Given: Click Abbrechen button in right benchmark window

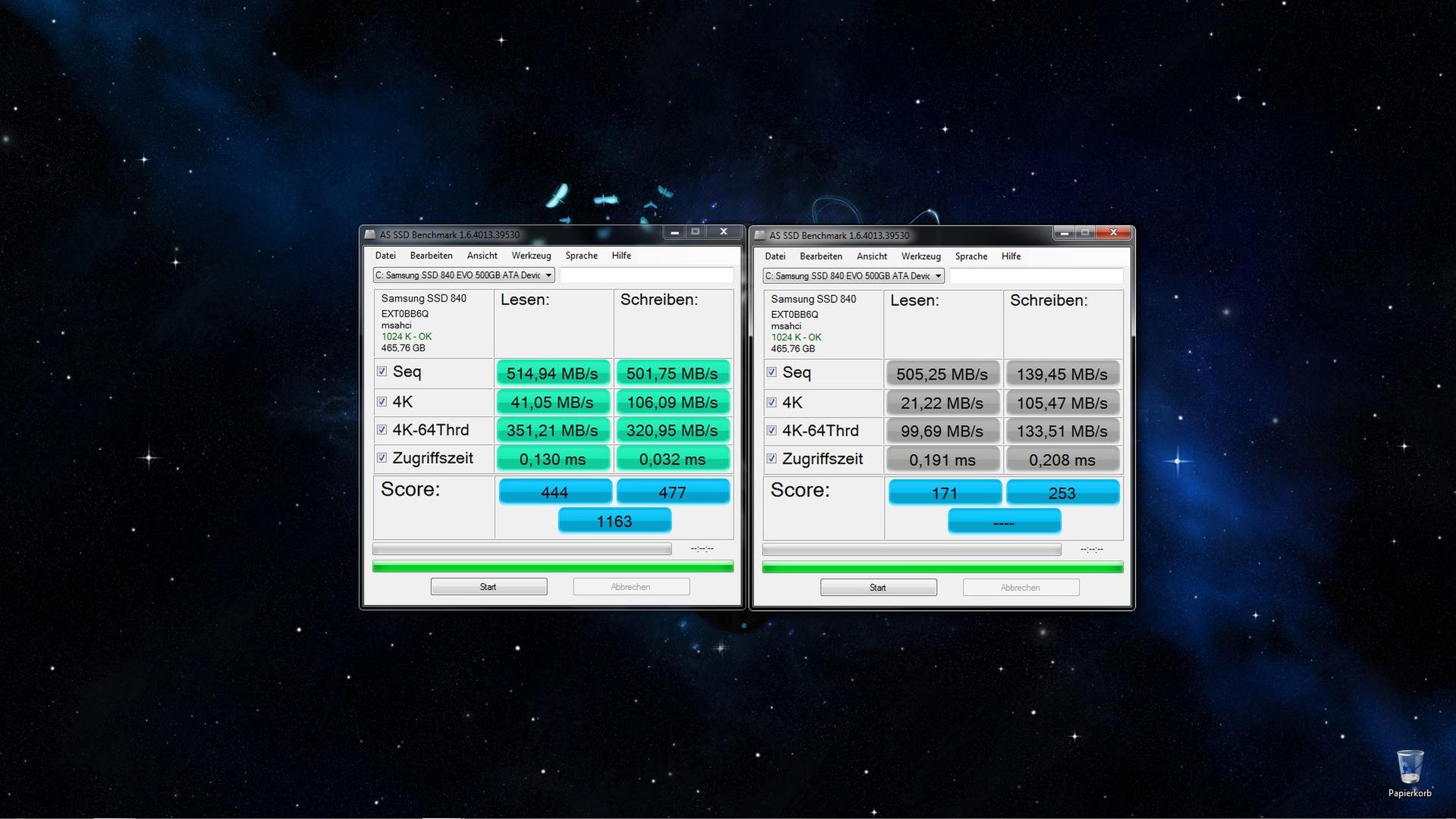Looking at the screenshot, I should 1021,587.
